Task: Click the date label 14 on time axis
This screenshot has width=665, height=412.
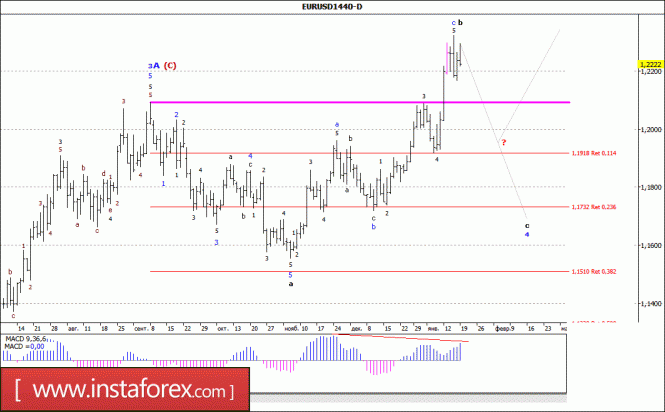Action: pos(21,328)
